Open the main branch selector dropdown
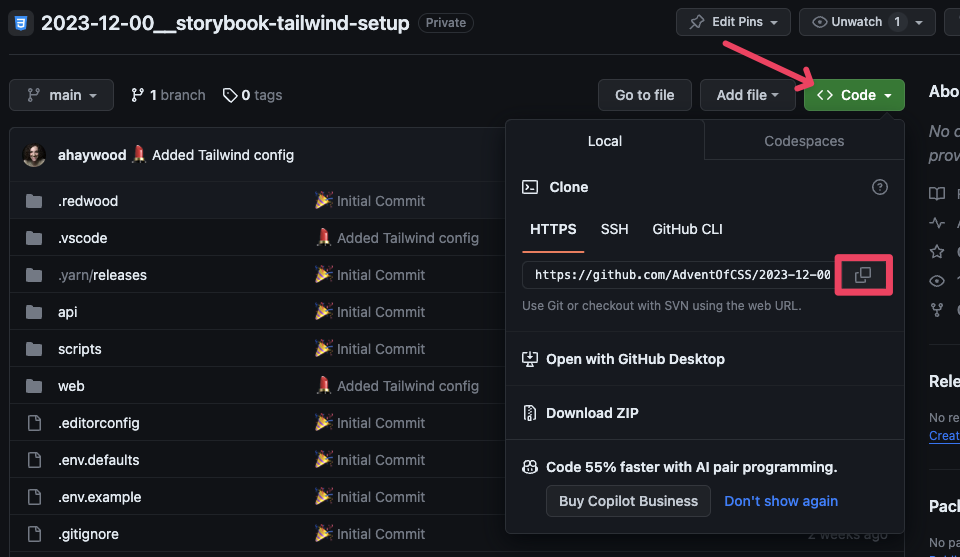Image resolution: width=960 pixels, height=557 pixels. pos(61,95)
